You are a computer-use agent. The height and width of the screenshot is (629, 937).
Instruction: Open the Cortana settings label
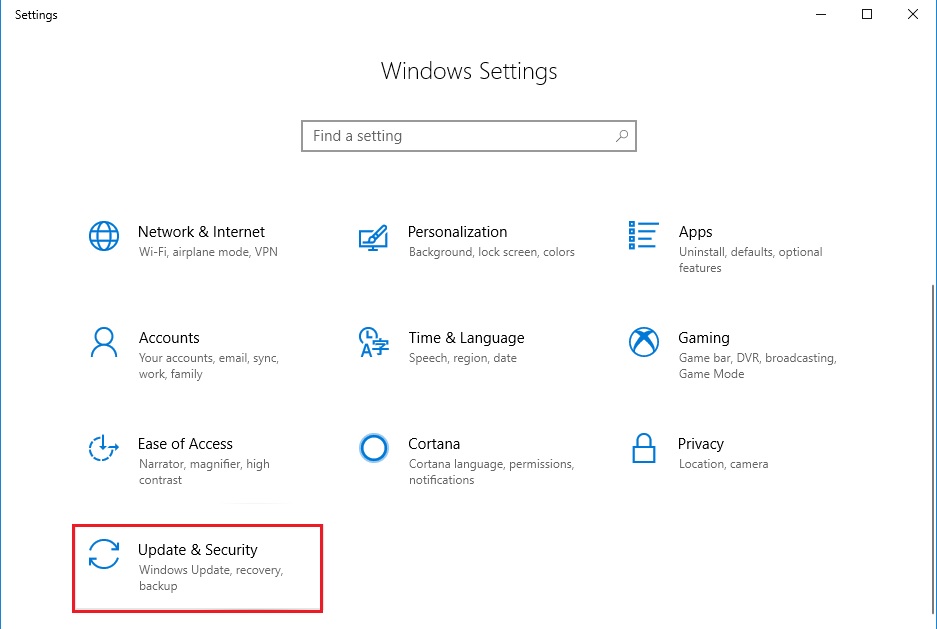[434, 444]
